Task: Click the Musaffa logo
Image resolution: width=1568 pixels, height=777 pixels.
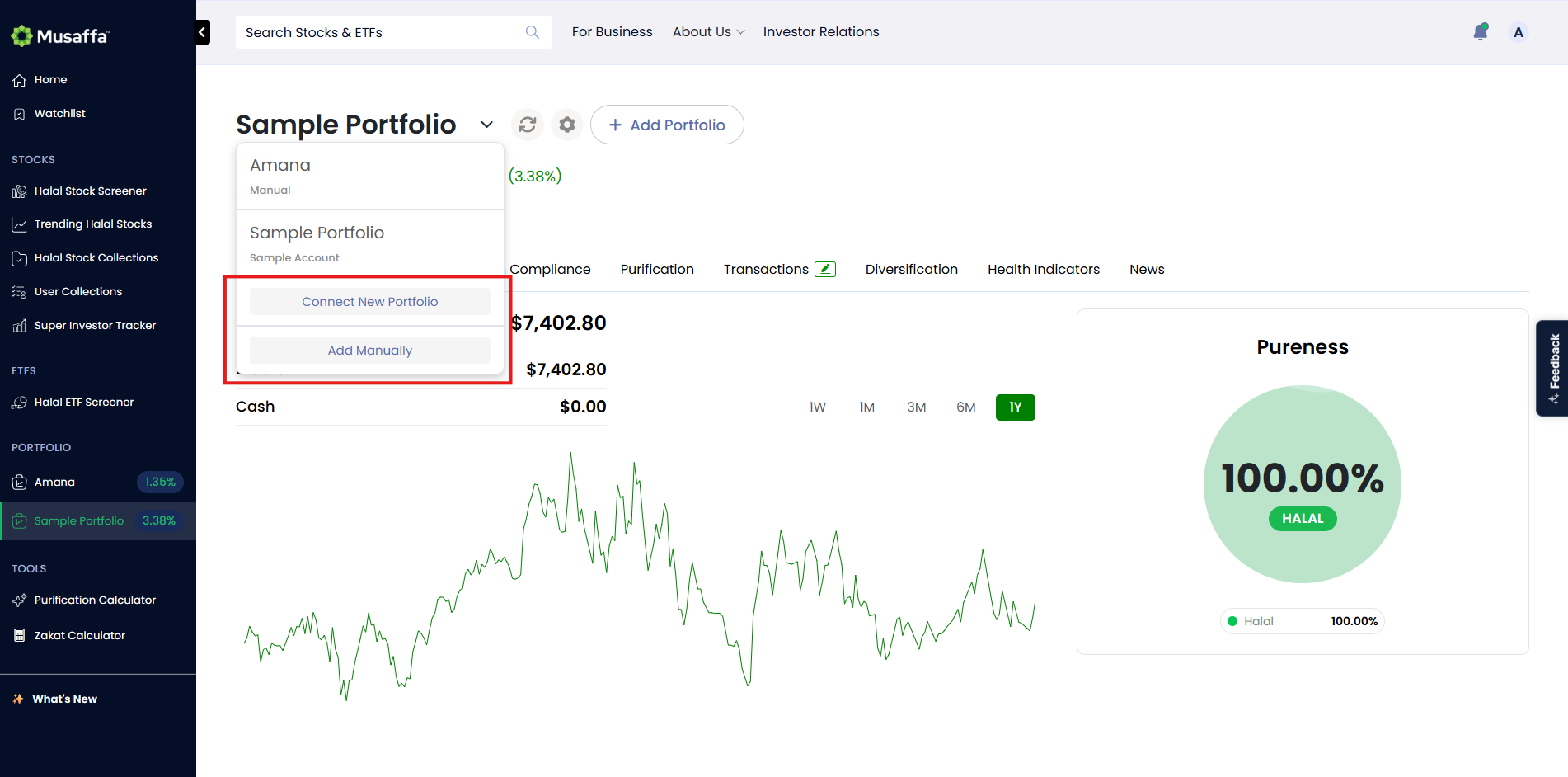Action: (59, 35)
